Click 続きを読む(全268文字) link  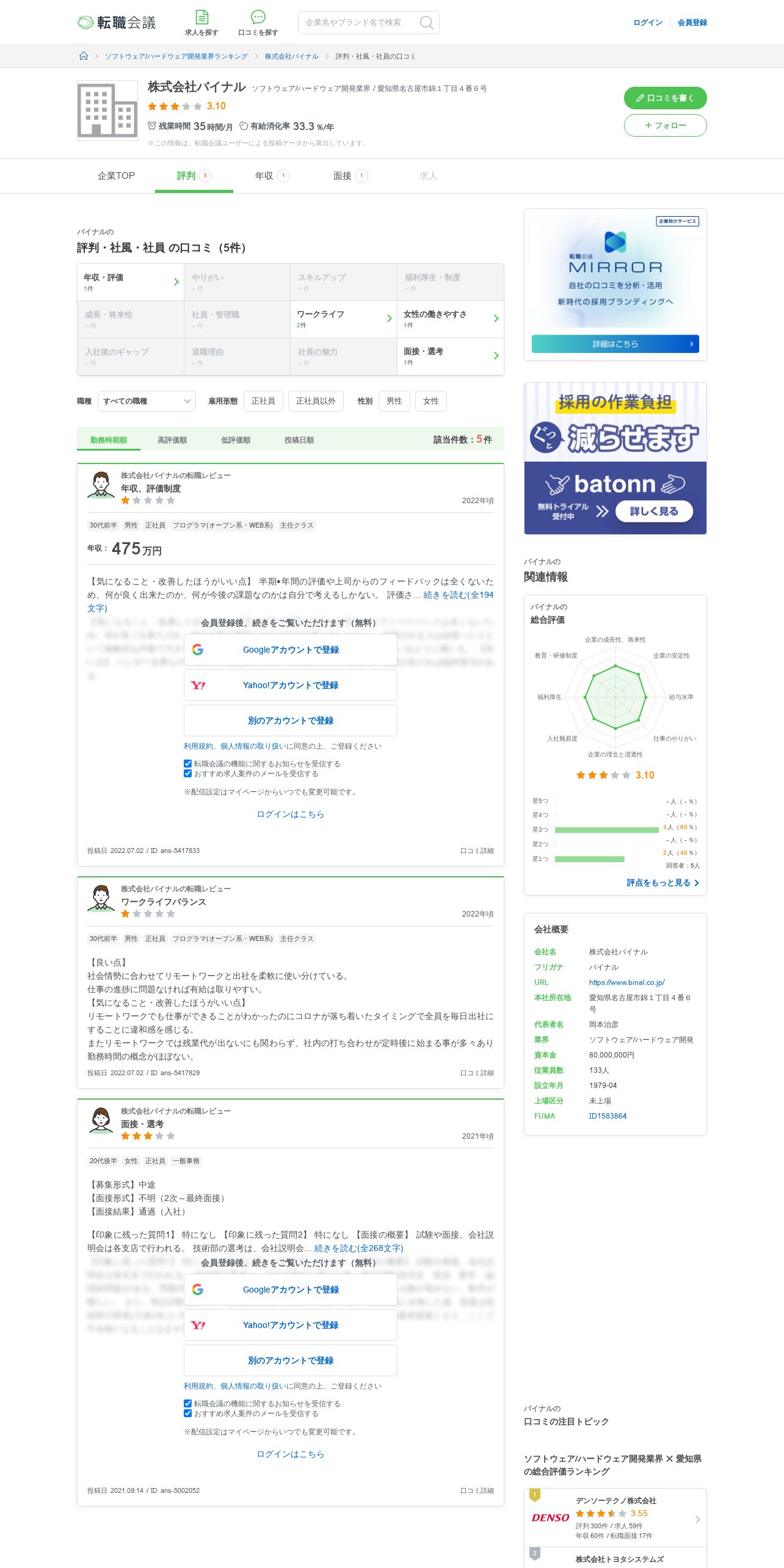click(x=359, y=1248)
